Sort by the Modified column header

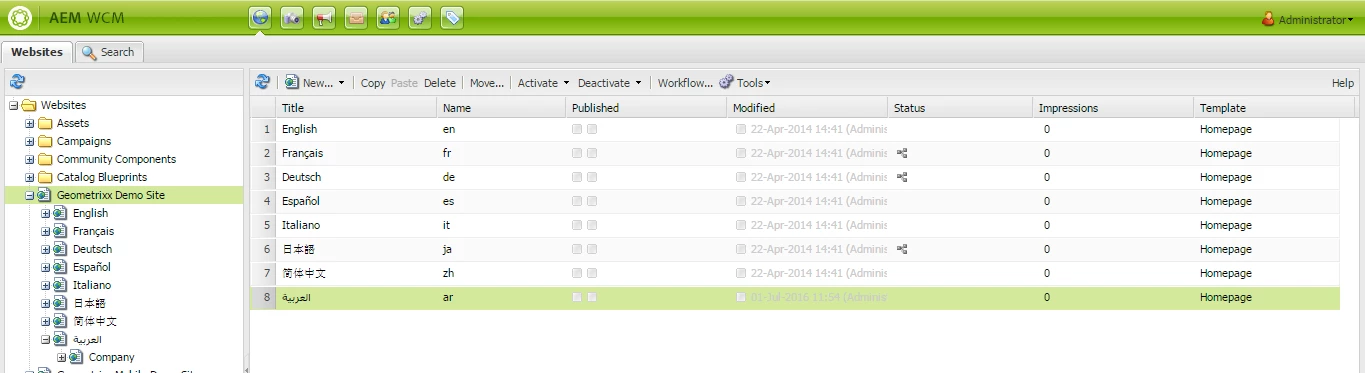[807, 107]
